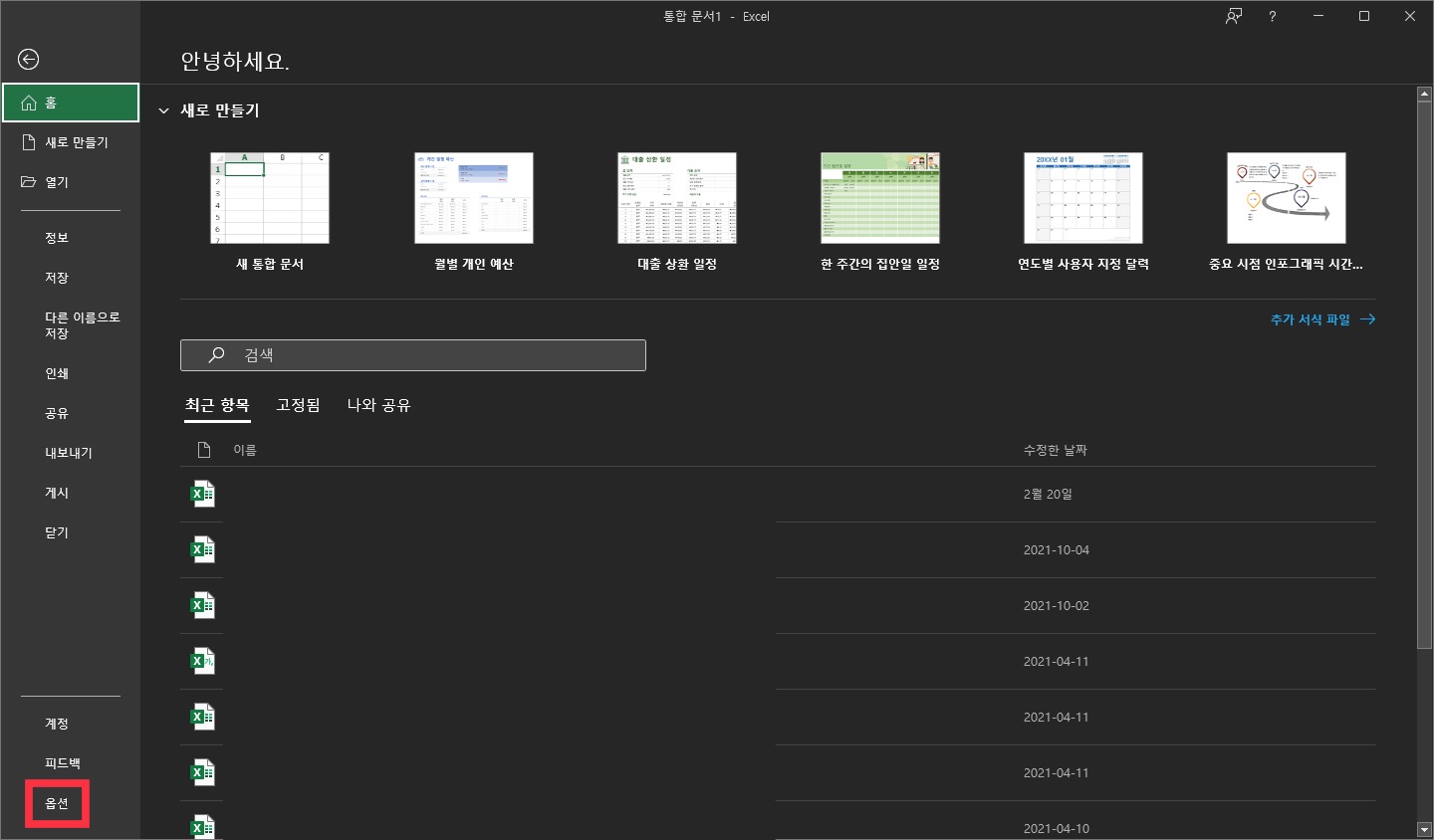Click the Excel file icon dated 2월 20일
The height and width of the screenshot is (840, 1434).
point(202,494)
